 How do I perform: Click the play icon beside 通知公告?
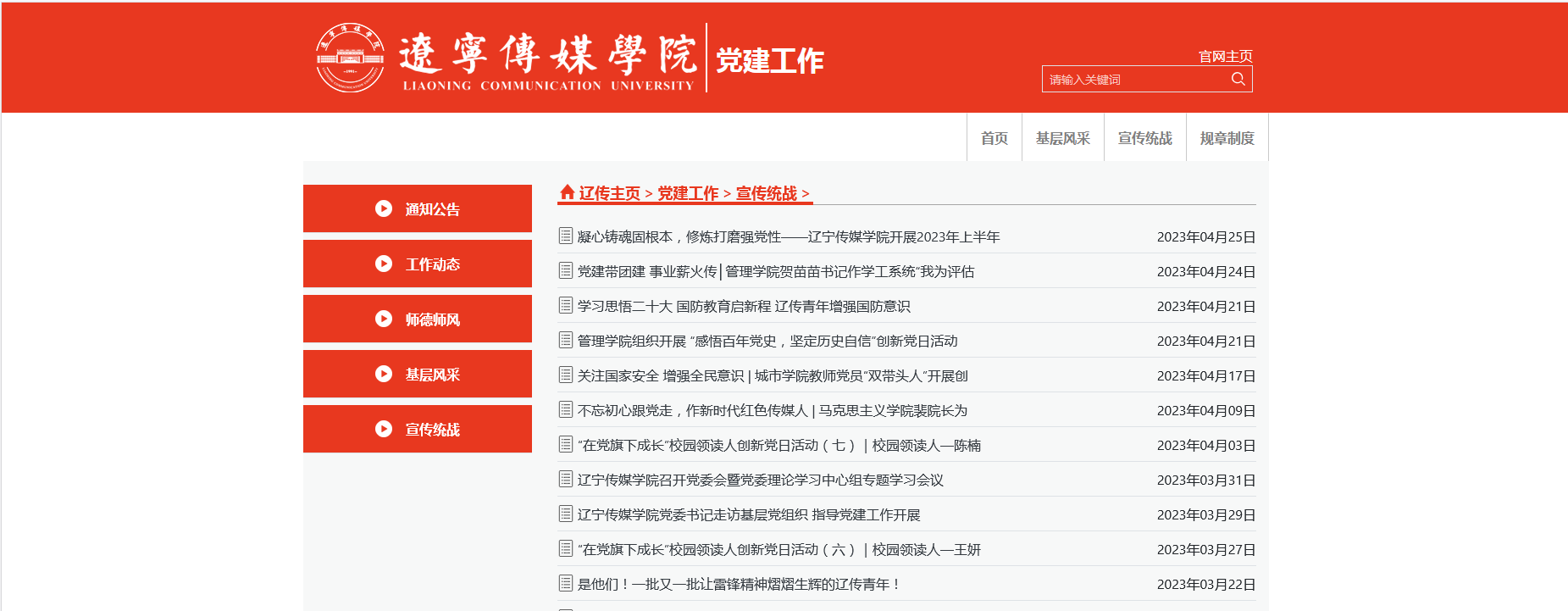(384, 208)
